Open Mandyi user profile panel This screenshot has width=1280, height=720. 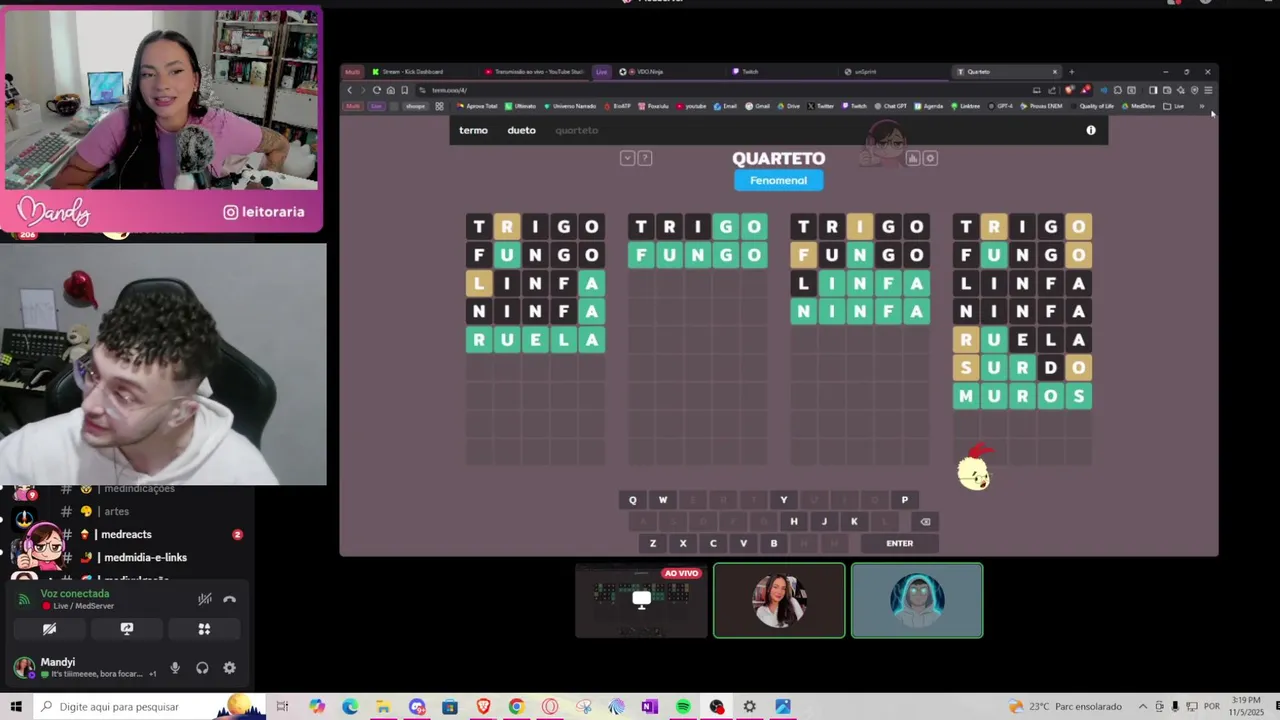(84, 667)
